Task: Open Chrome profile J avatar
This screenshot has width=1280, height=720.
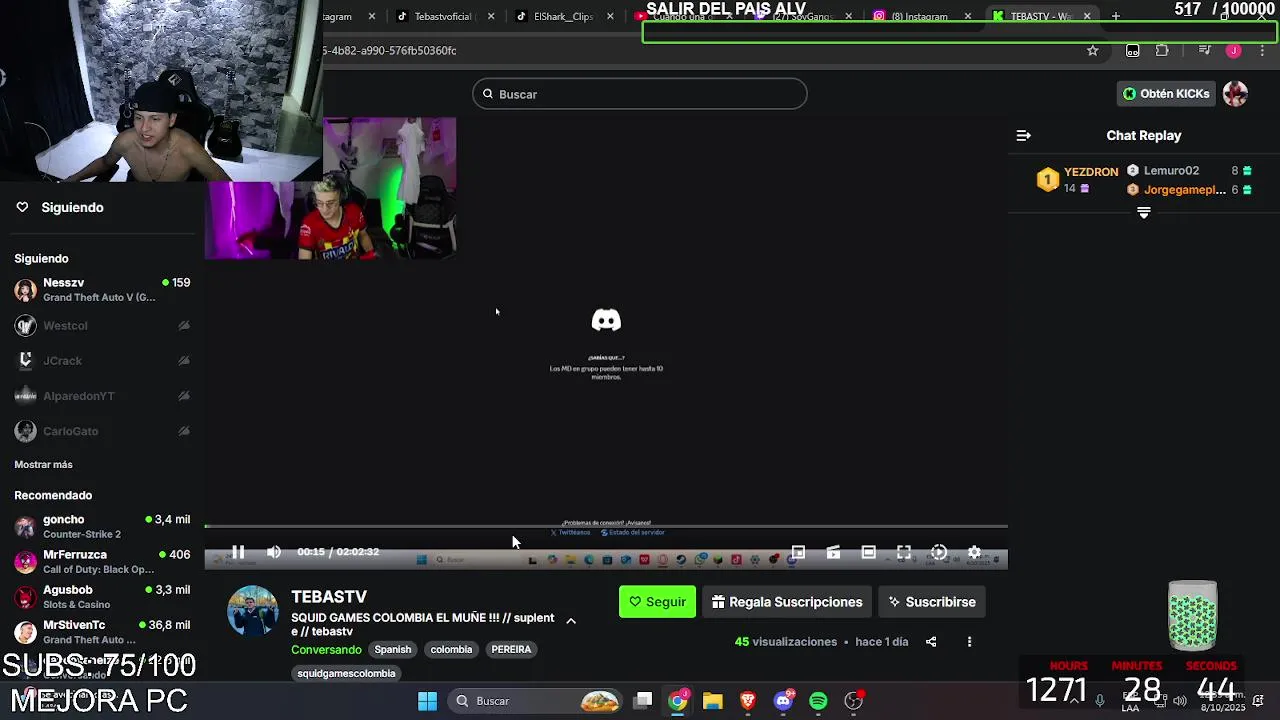Action: pyautogui.click(x=1234, y=51)
